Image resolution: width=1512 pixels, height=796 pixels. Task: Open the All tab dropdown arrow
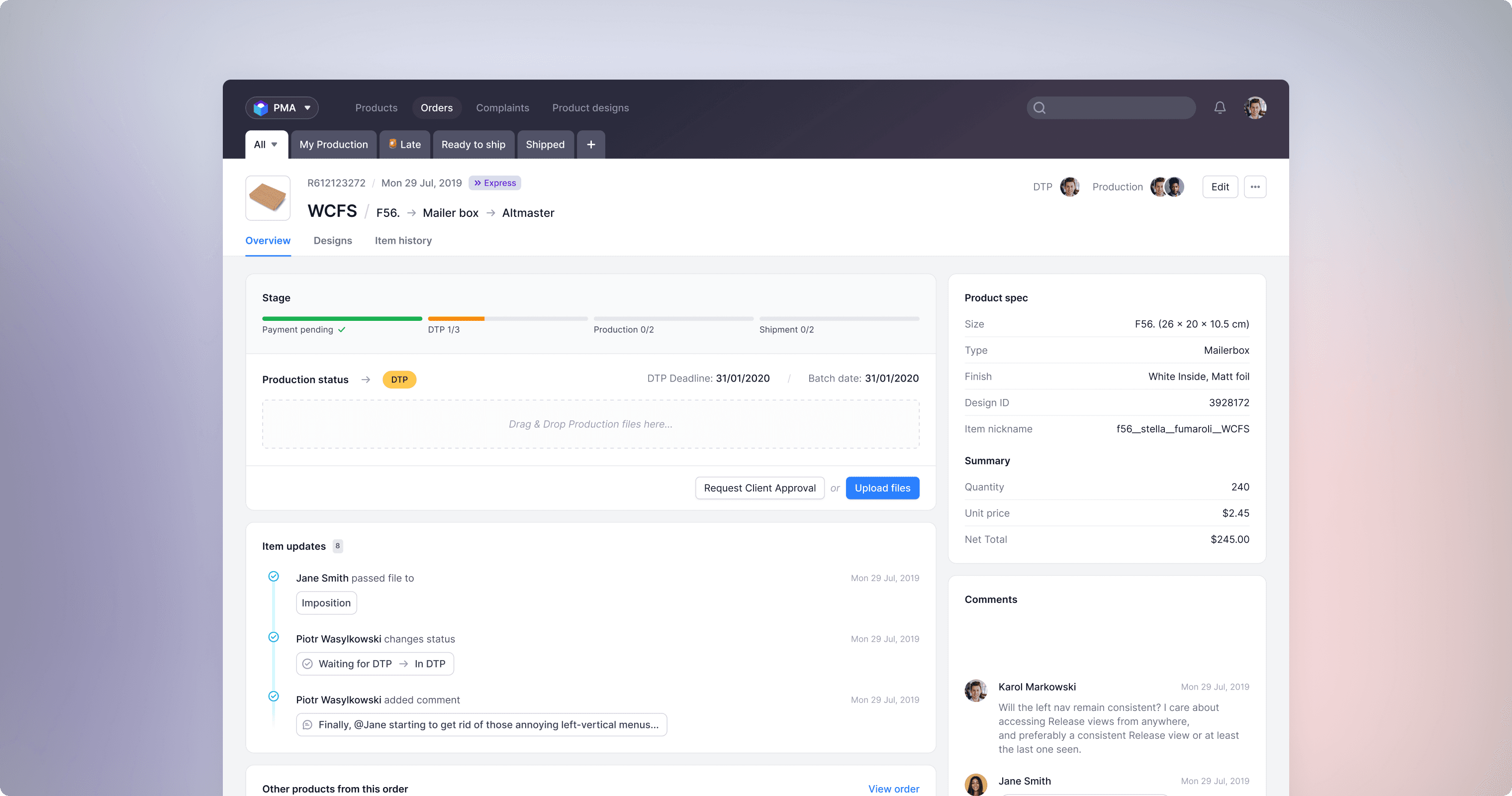274,144
